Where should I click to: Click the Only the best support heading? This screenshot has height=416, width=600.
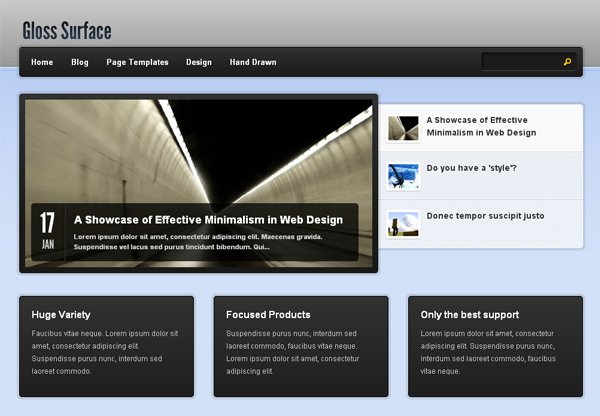(470, 315)
